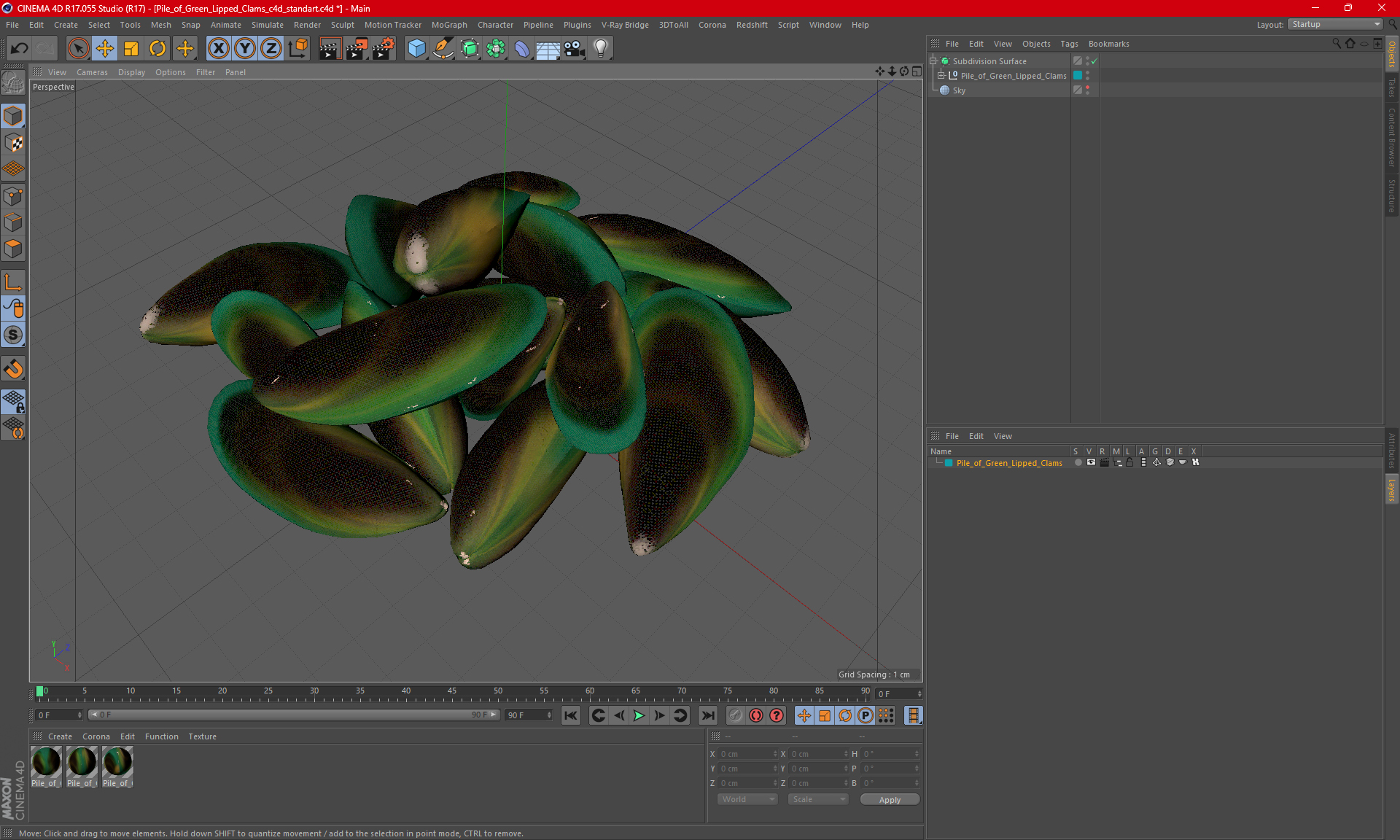Open the deformer objects icon
The image size is (1400, 840).
tap(522, 49)
